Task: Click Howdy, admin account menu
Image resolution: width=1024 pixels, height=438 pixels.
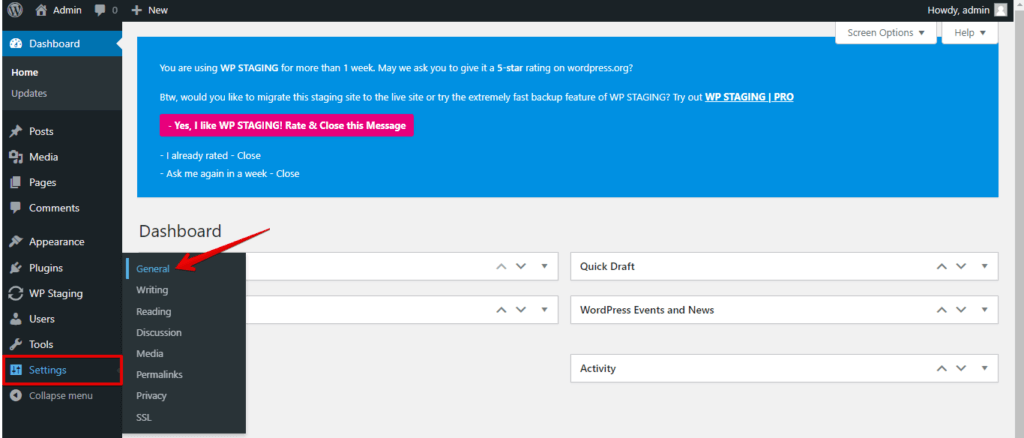Action: coord(967,10)
